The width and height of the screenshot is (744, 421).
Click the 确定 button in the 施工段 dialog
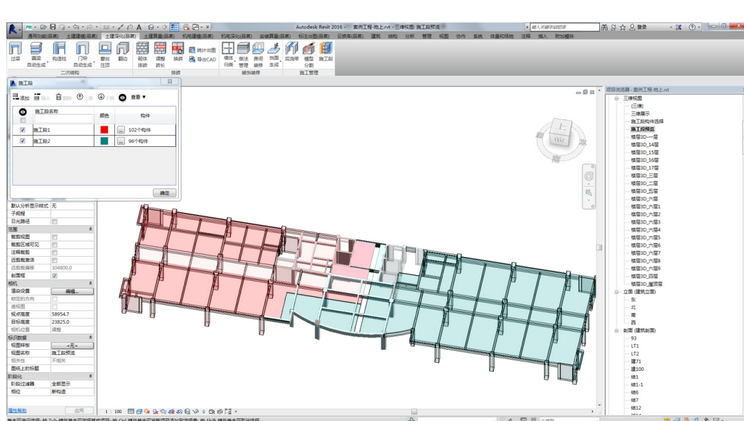click(x=165, y=193)
